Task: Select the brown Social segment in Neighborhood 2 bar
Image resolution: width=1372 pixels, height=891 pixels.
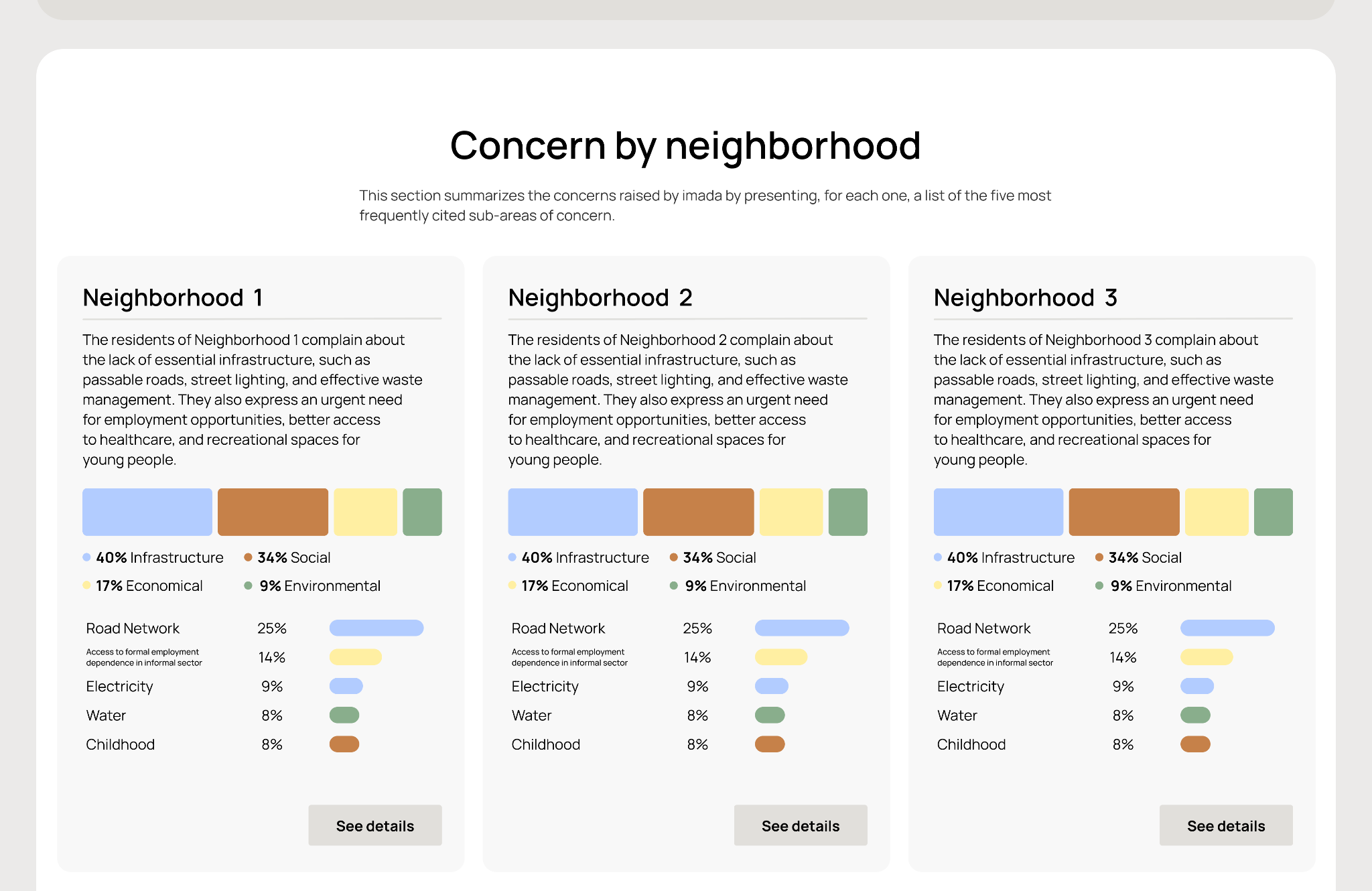Action: coord(698,512)
